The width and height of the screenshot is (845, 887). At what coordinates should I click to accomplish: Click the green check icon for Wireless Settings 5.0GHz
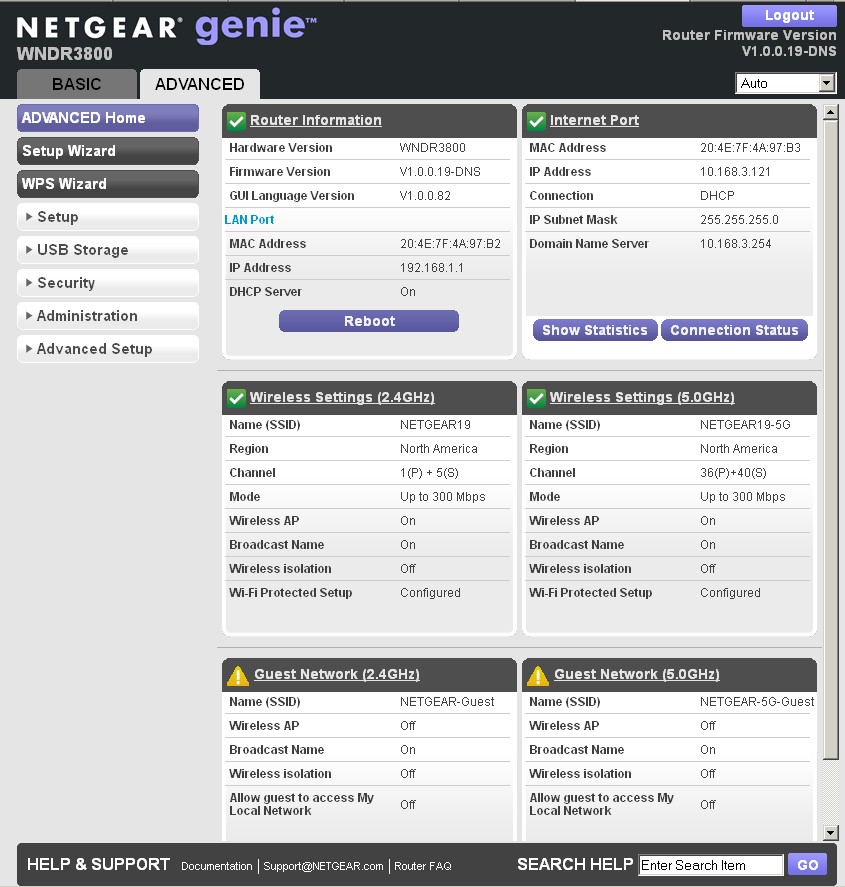click(x=536, y=398)
